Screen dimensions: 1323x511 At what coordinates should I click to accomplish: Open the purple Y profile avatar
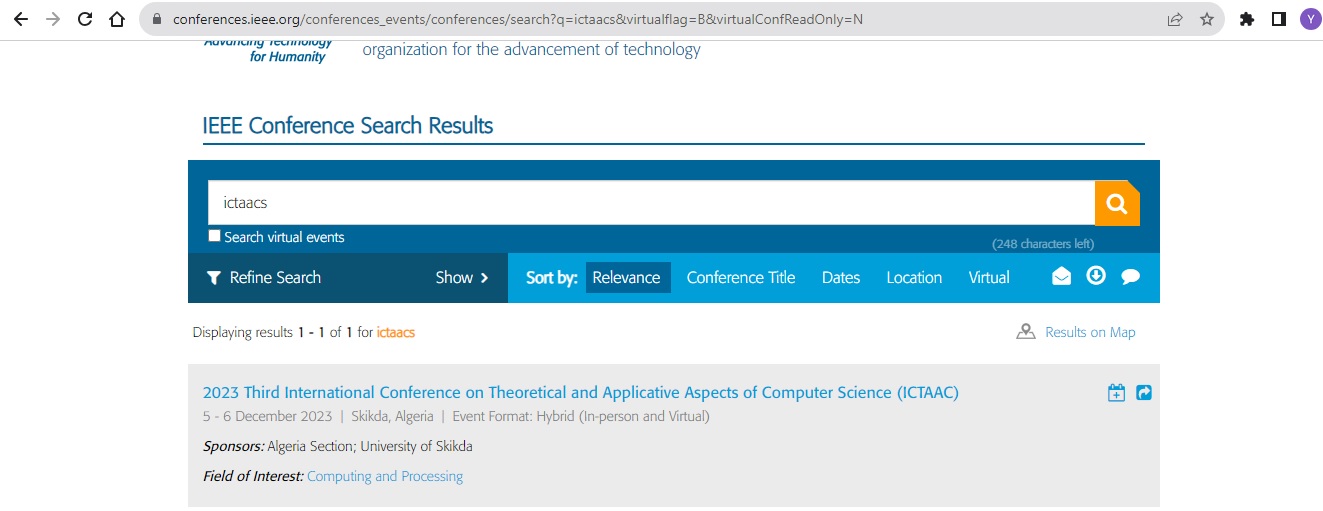click(x=1309, y=19)
